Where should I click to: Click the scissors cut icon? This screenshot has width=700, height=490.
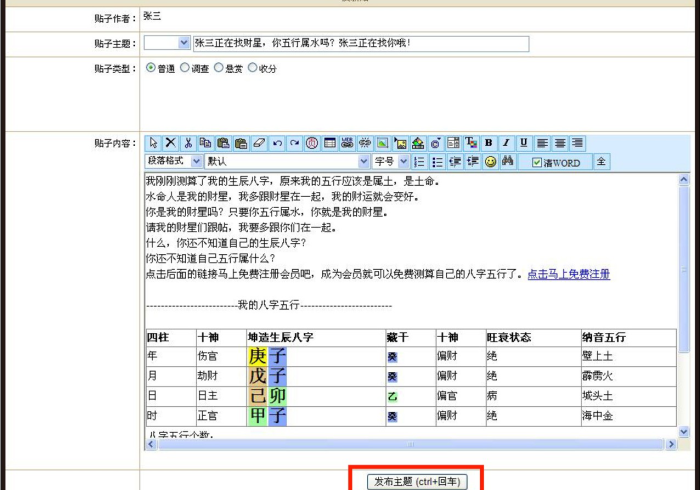(x=188, y=143)
